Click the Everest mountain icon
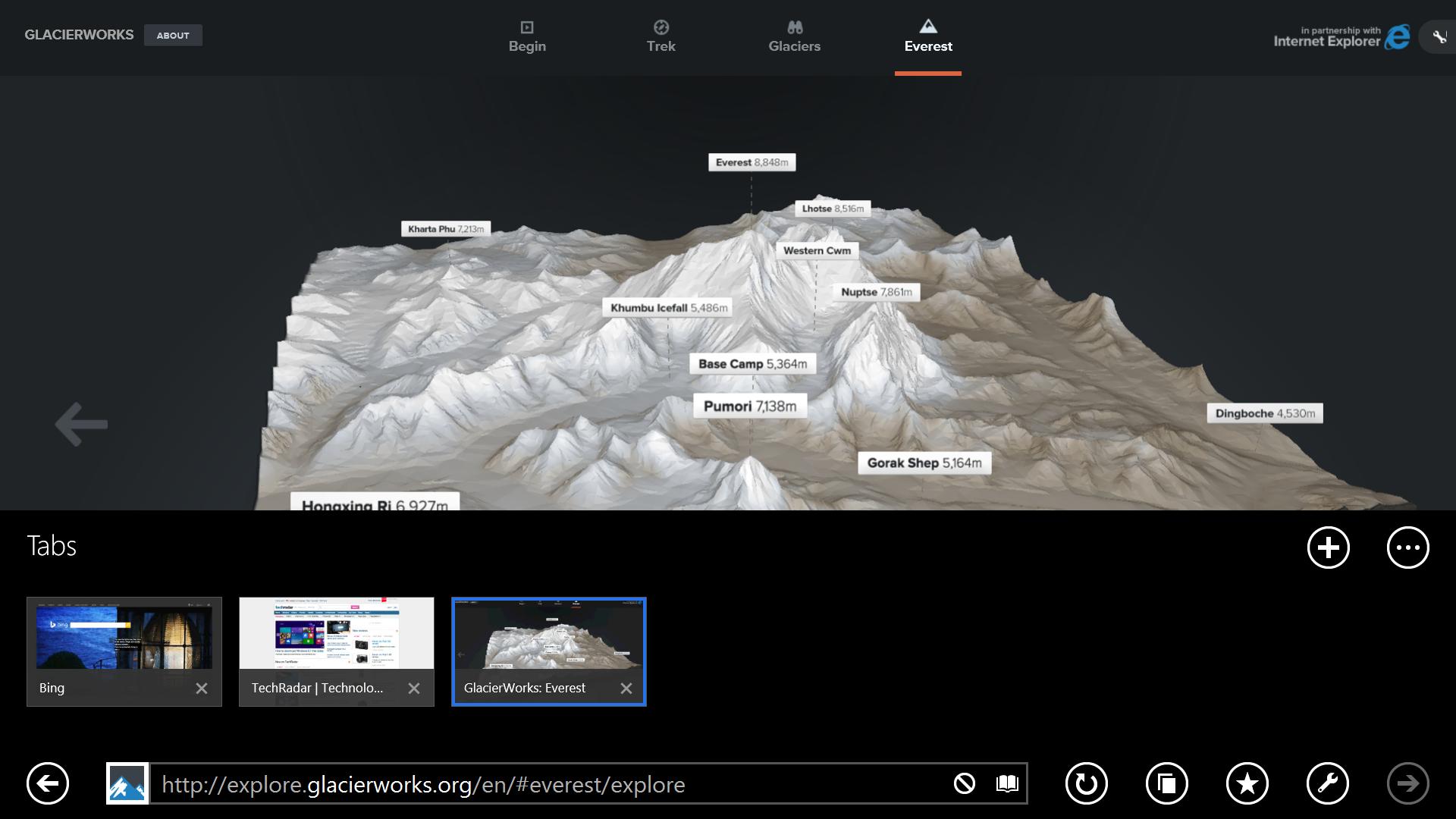This screenshot has width=1456, height=819. 928,27
